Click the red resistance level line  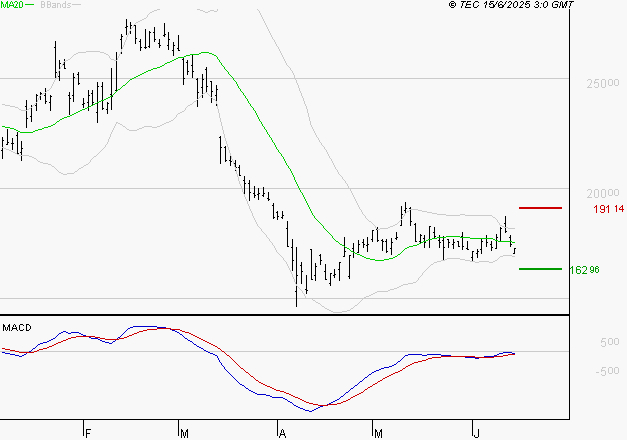click(x=540, y=208)
